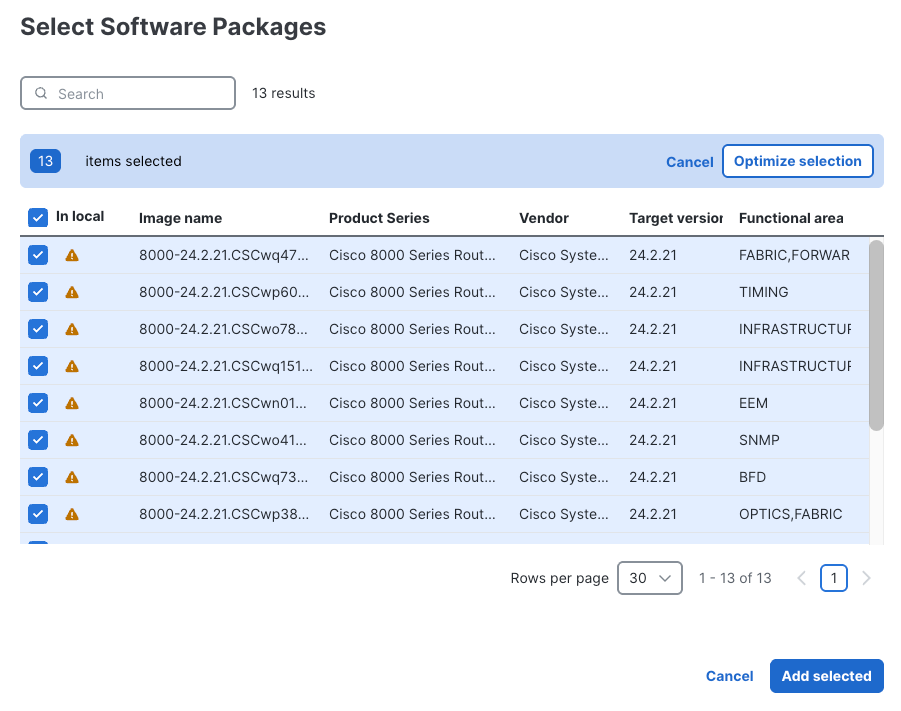Click the next page arrow

coord(866,578)
